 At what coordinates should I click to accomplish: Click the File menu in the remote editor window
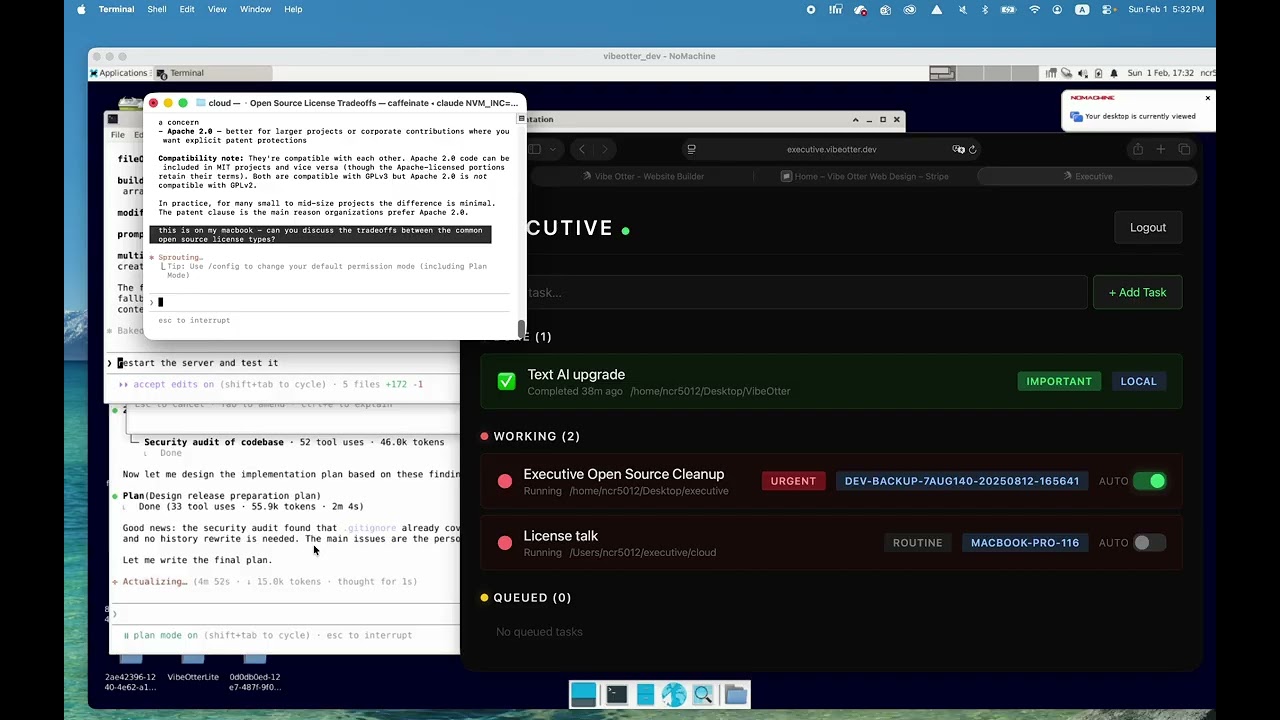point(118,134)
